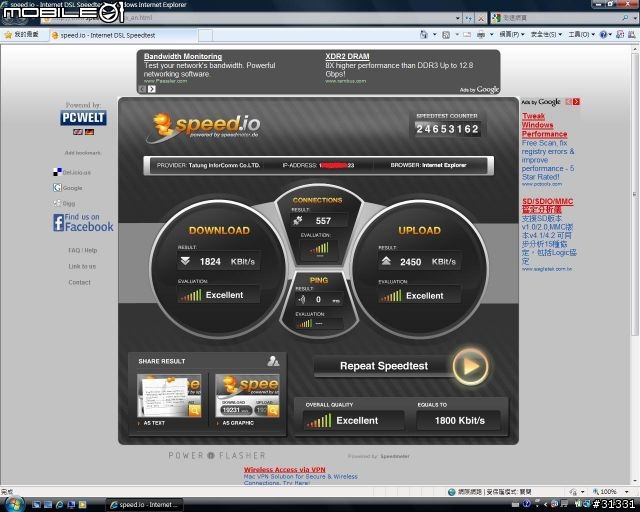
Task: Switch language with the German flag icon
Action: pos(89,132)
